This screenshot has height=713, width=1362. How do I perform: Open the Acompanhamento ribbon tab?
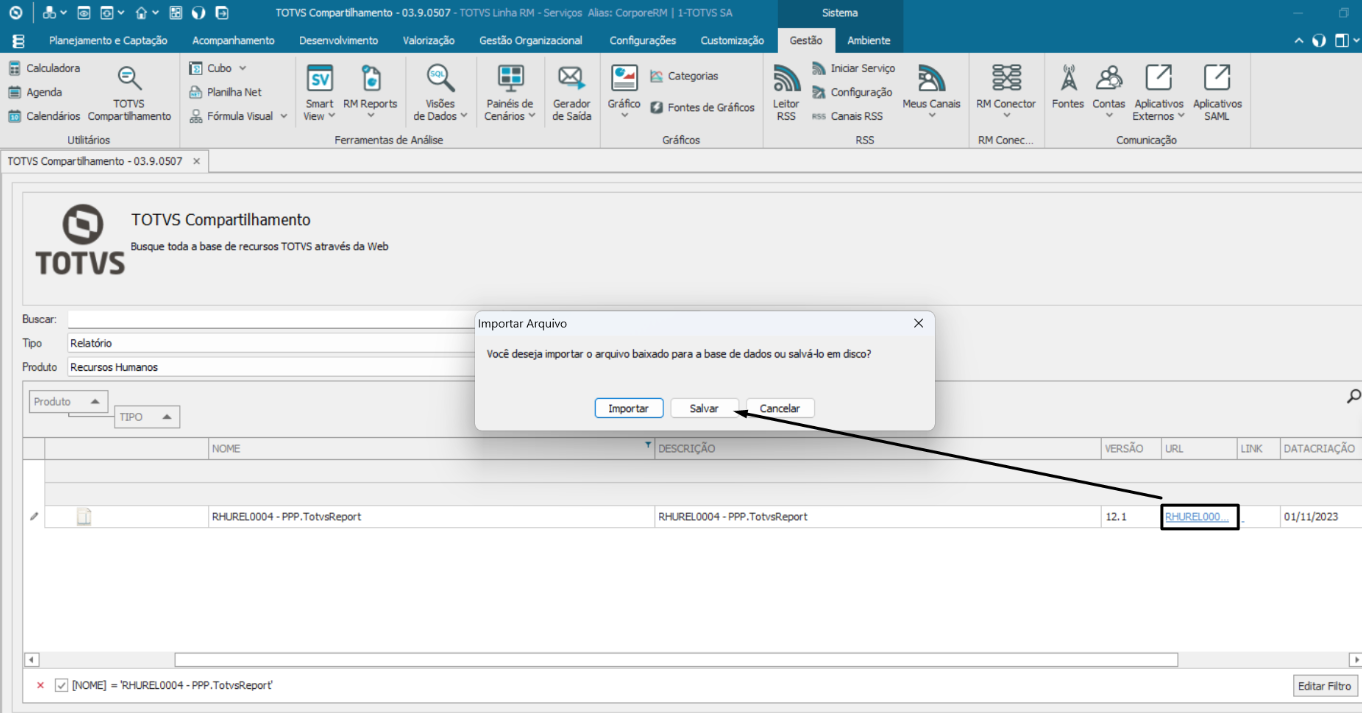233,41
